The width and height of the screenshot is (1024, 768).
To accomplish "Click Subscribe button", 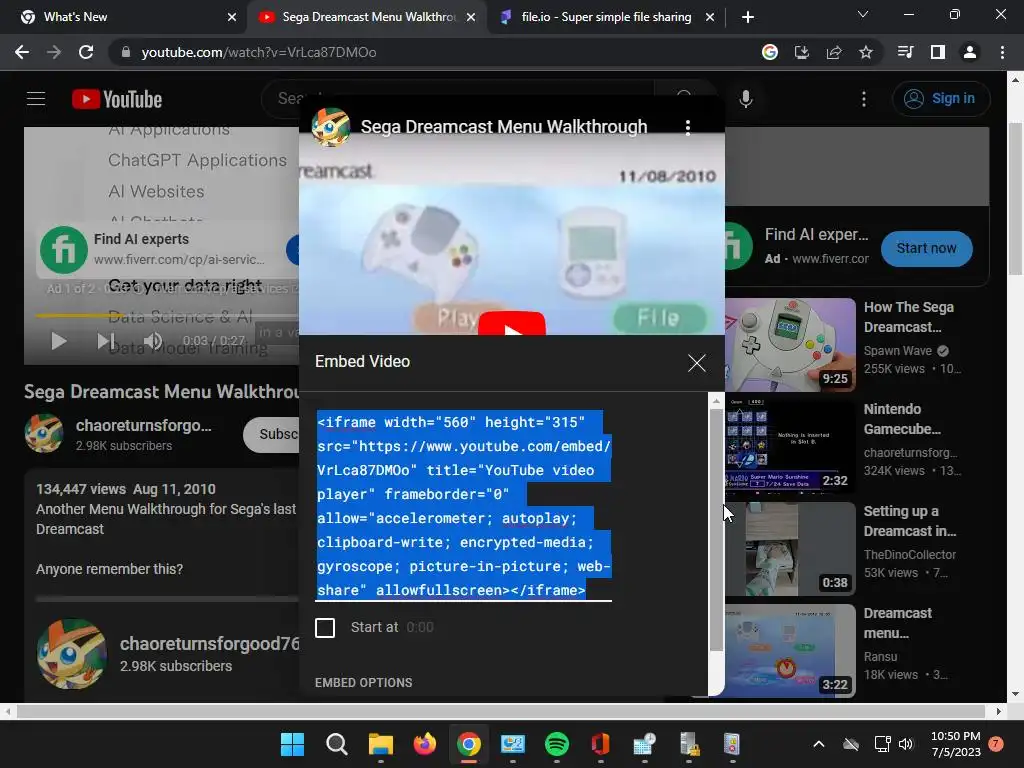I will tap(272, 434).
